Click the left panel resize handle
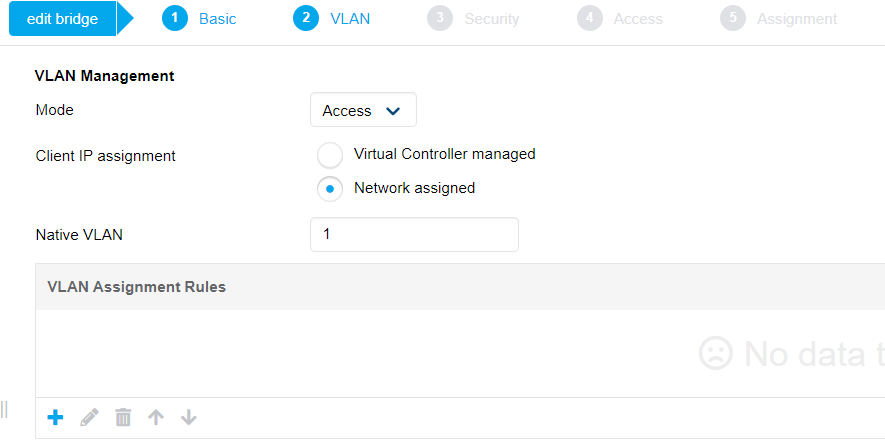Image resolution: width=885 pixels, height=445 pixels. click(4, 408)
